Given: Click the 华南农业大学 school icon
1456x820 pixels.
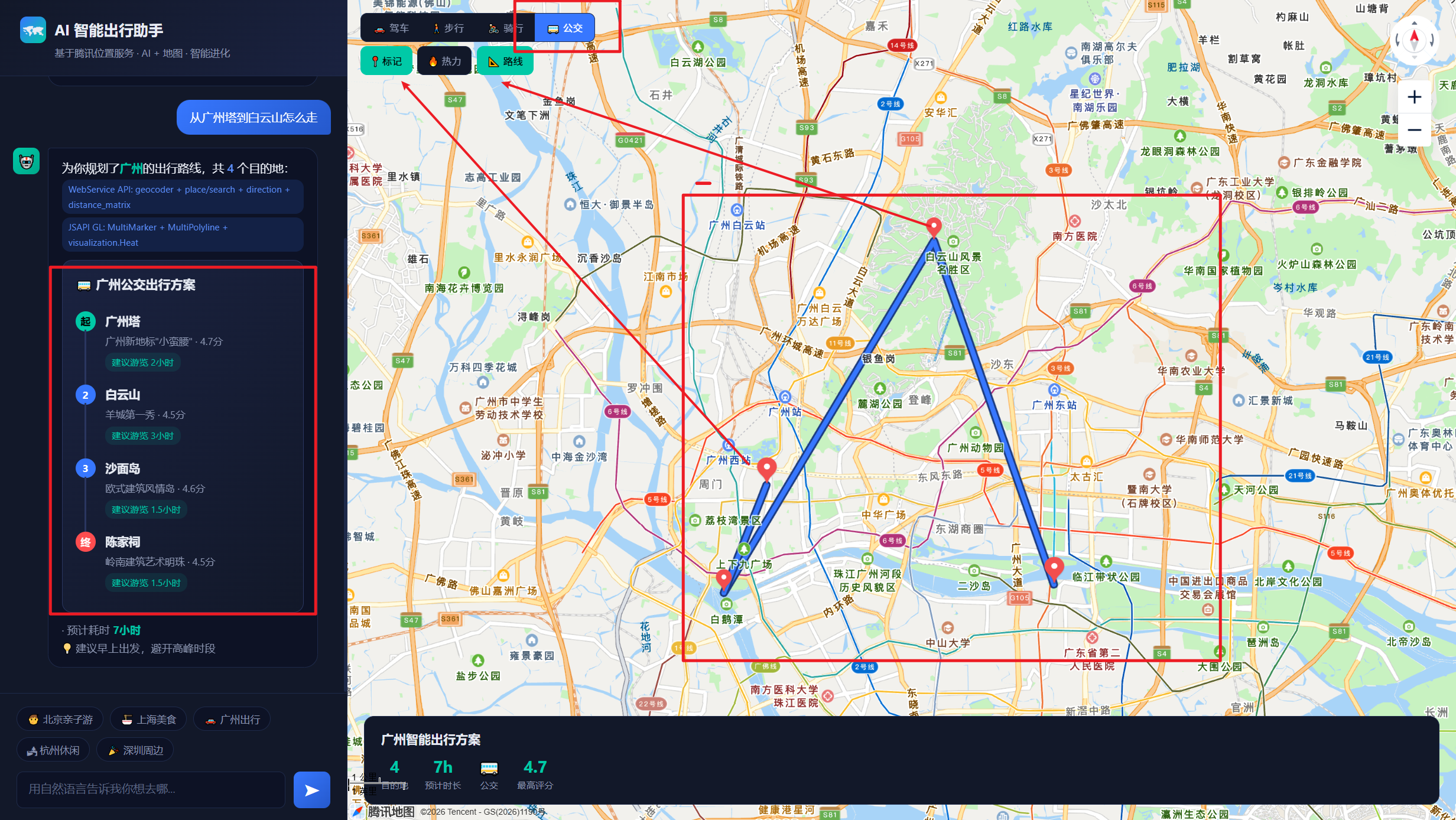Looking at the screenshot, I should (1191, 356).
